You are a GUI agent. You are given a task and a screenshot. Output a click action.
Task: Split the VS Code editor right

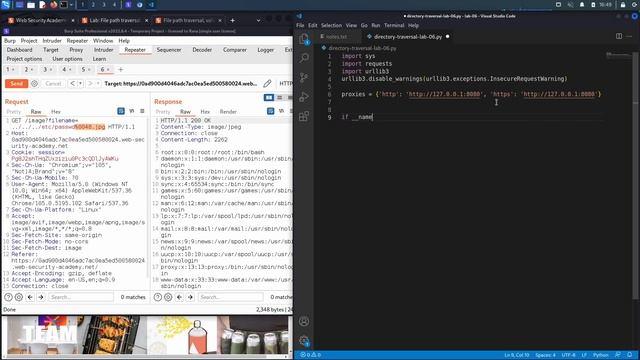pos(619,36)
